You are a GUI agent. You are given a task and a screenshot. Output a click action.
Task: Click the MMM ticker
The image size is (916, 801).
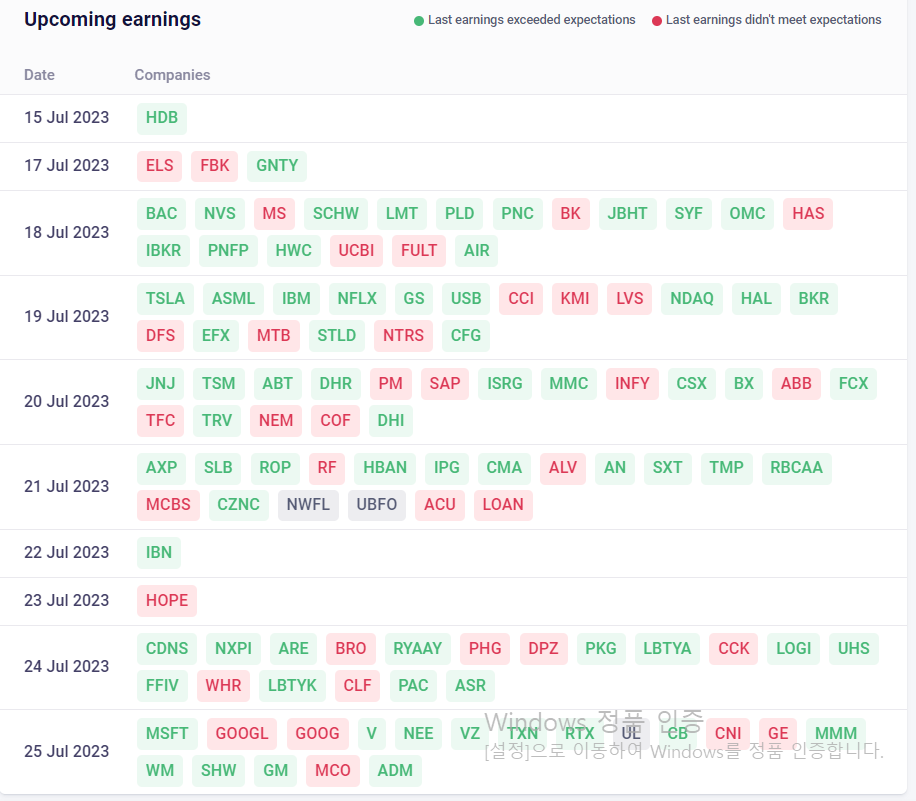836,733
